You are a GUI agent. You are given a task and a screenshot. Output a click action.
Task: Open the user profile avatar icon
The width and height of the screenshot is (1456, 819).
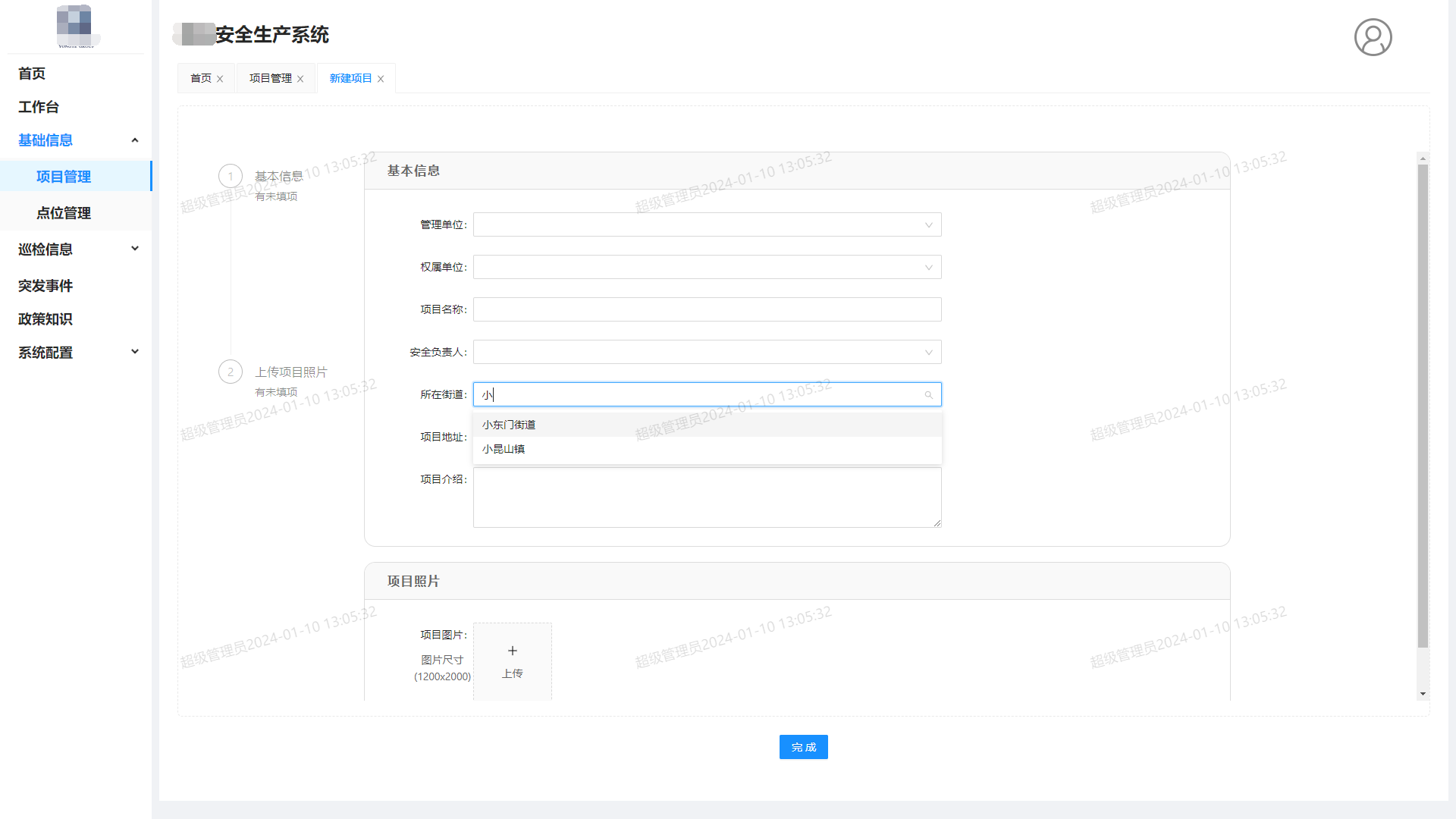click(x=1373, y=37)
